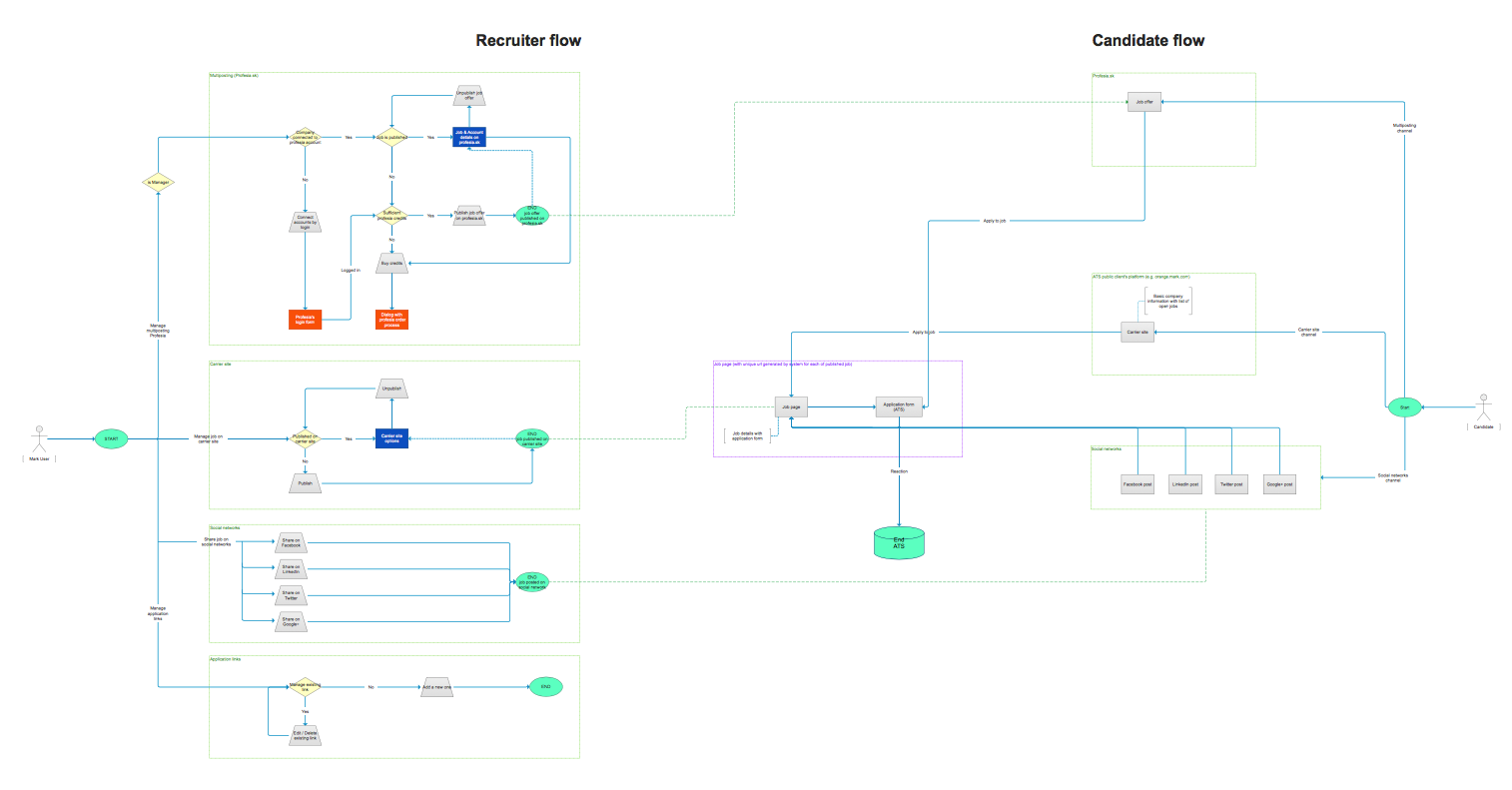Click 'Job page (with unique url...)' group title
Image resolution: width=1512 pixels, height=790 pixels.
click(783, 365)
